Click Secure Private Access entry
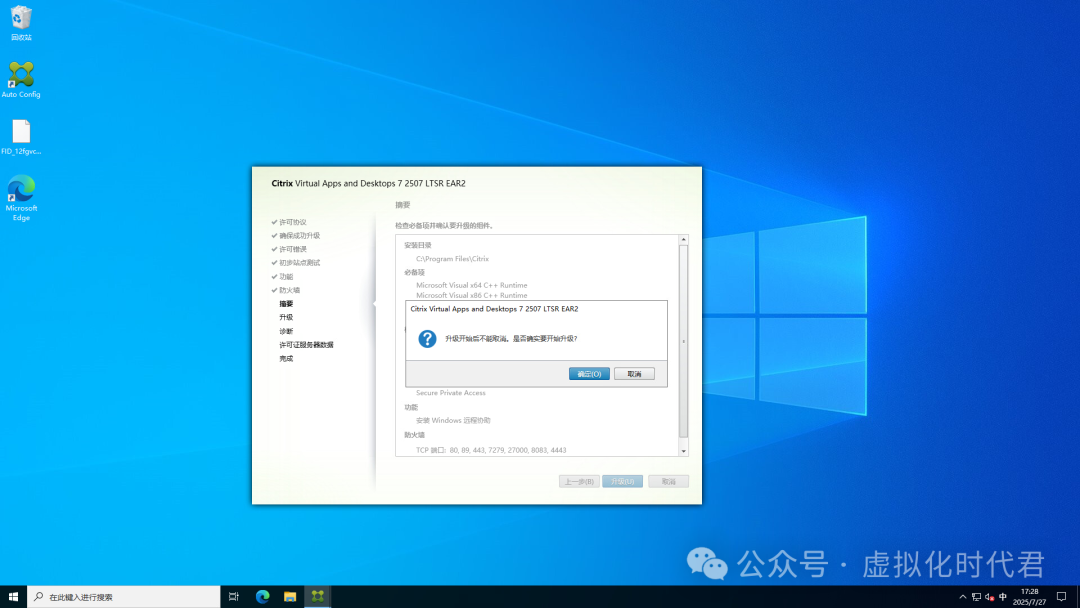Image resolution: width=1080 pixels, height=608 pixels. pyautogui.click(x=450, y=393)
